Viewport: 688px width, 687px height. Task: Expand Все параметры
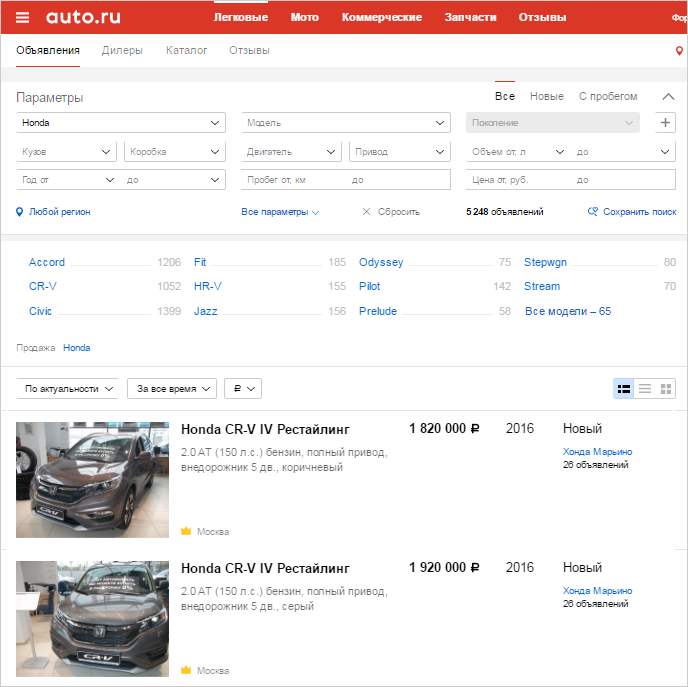tap(280, 212)
